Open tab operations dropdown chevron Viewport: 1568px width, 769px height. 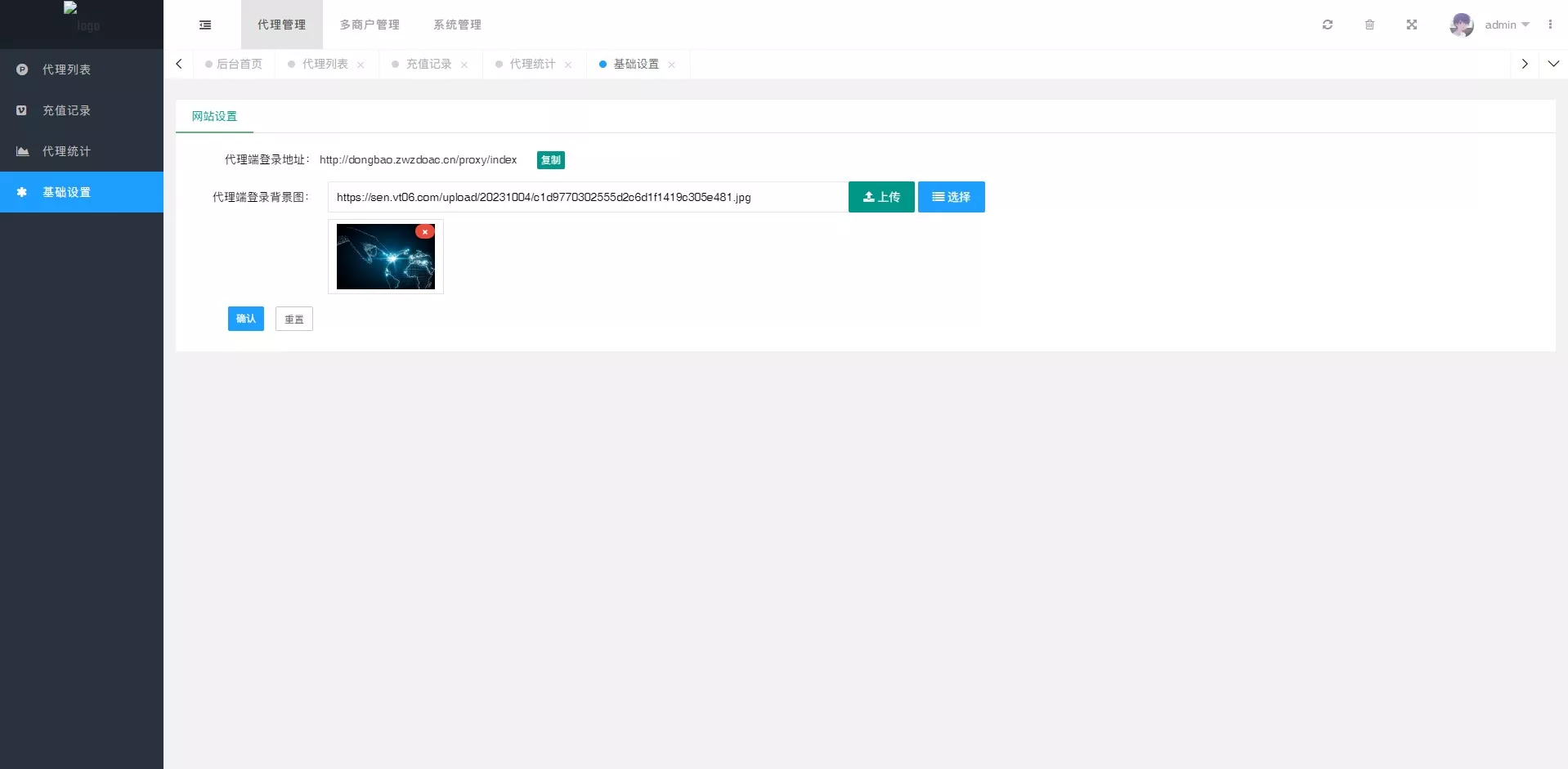pos(1553,64)
